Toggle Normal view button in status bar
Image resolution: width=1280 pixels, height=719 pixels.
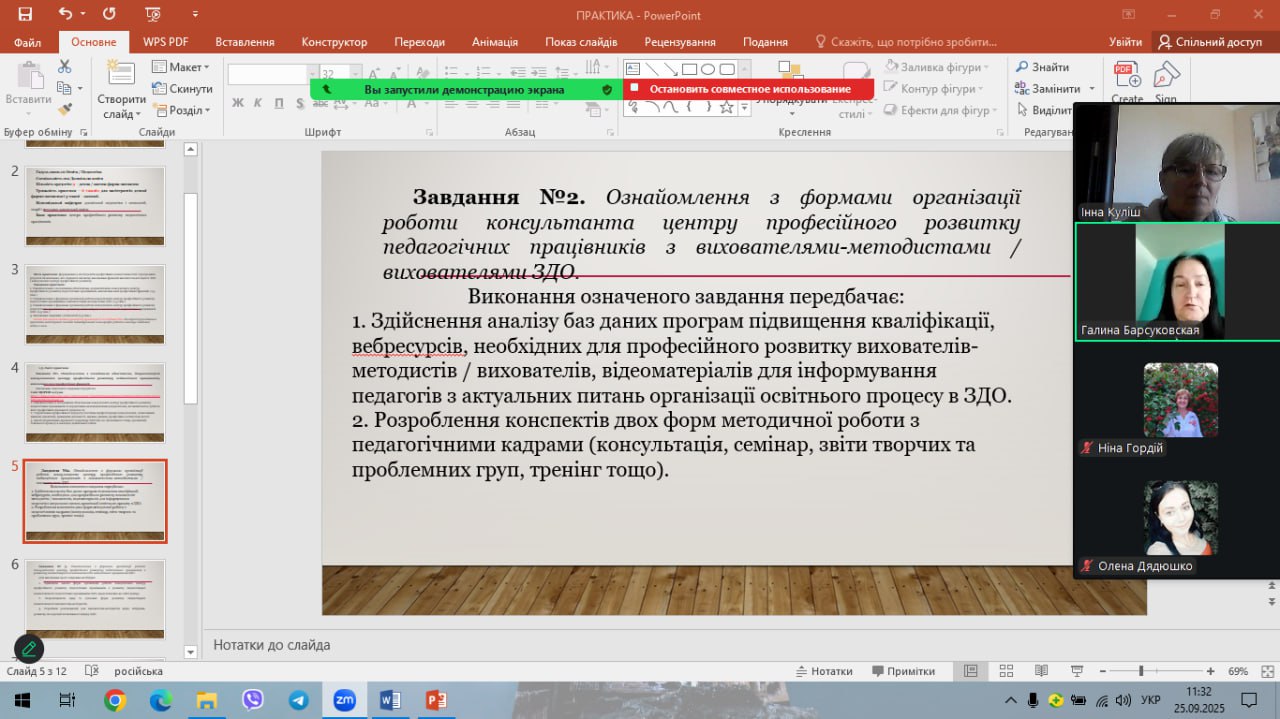tap(968, 671)
